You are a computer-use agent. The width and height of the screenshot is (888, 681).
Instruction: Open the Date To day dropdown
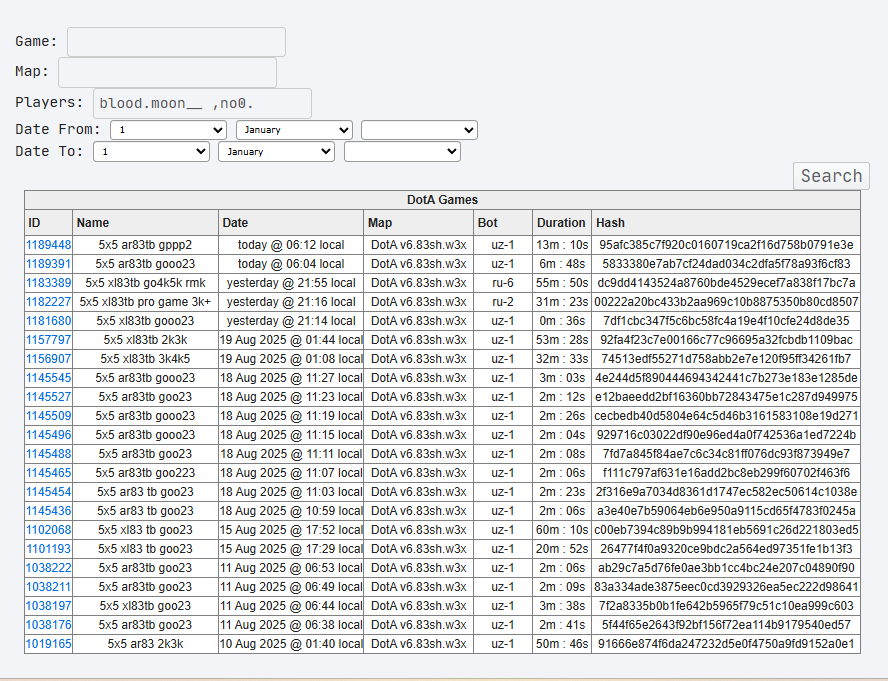pos(151,152)
